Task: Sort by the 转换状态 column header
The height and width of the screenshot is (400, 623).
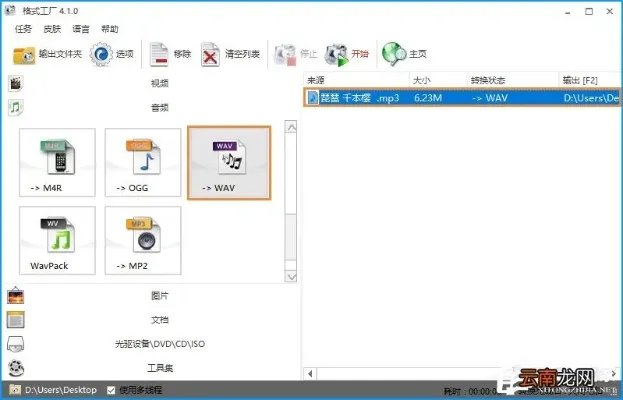Action: [x=513, y=80]
